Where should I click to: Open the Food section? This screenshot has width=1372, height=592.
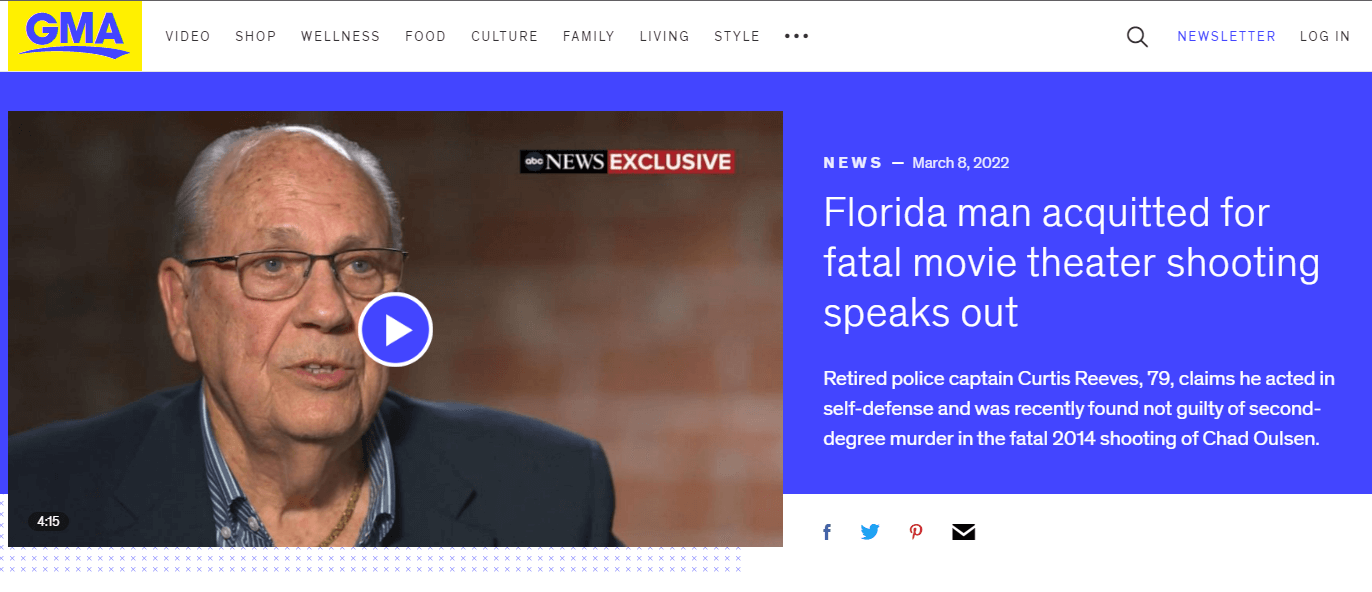[426, 36]
